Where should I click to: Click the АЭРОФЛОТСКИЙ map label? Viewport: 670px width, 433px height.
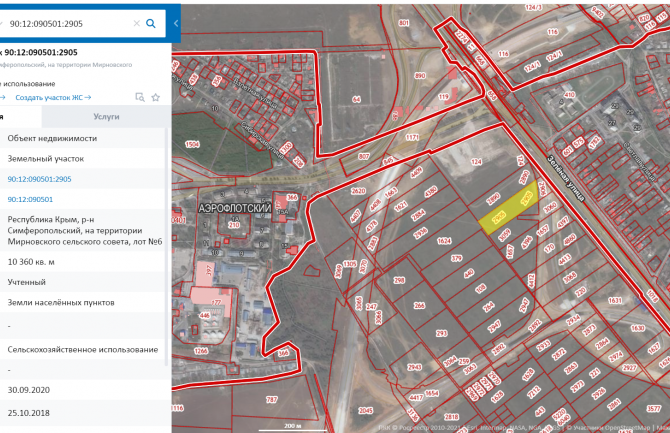coord(235,208)
